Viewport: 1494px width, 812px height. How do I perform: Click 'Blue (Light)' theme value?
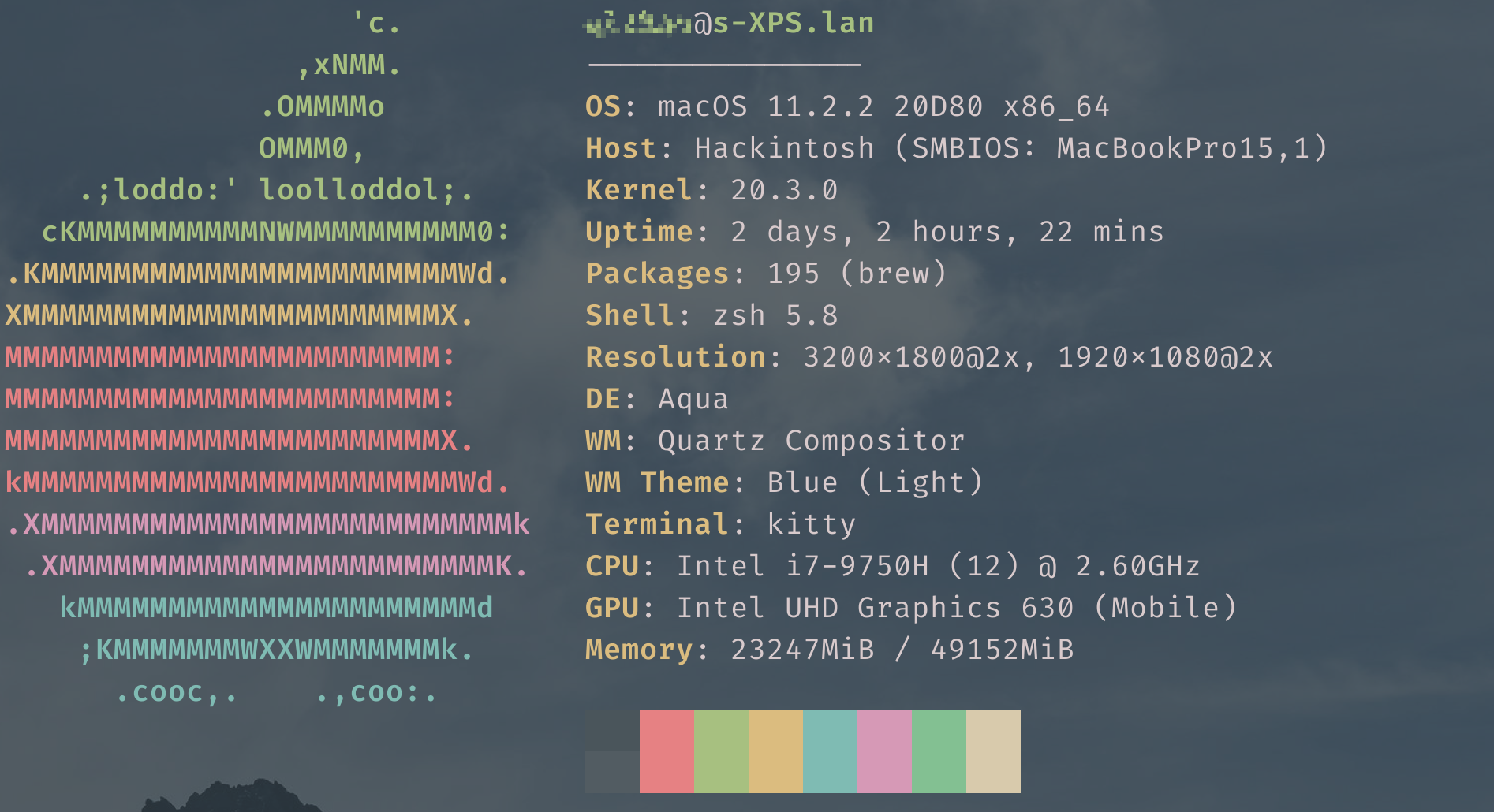coord(876,482)
